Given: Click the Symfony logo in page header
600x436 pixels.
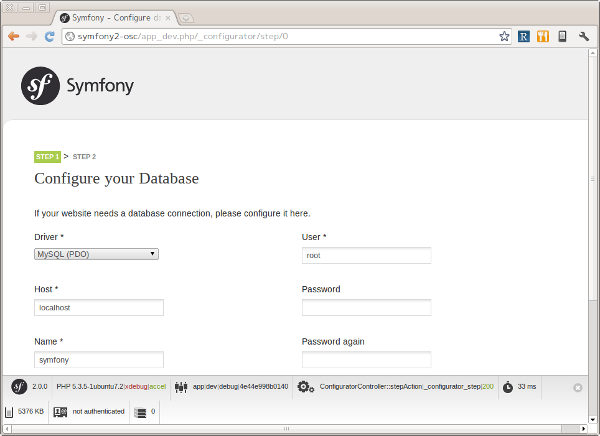Looking at the screenshot, I should pyautogui.click(x=77, y=86).
